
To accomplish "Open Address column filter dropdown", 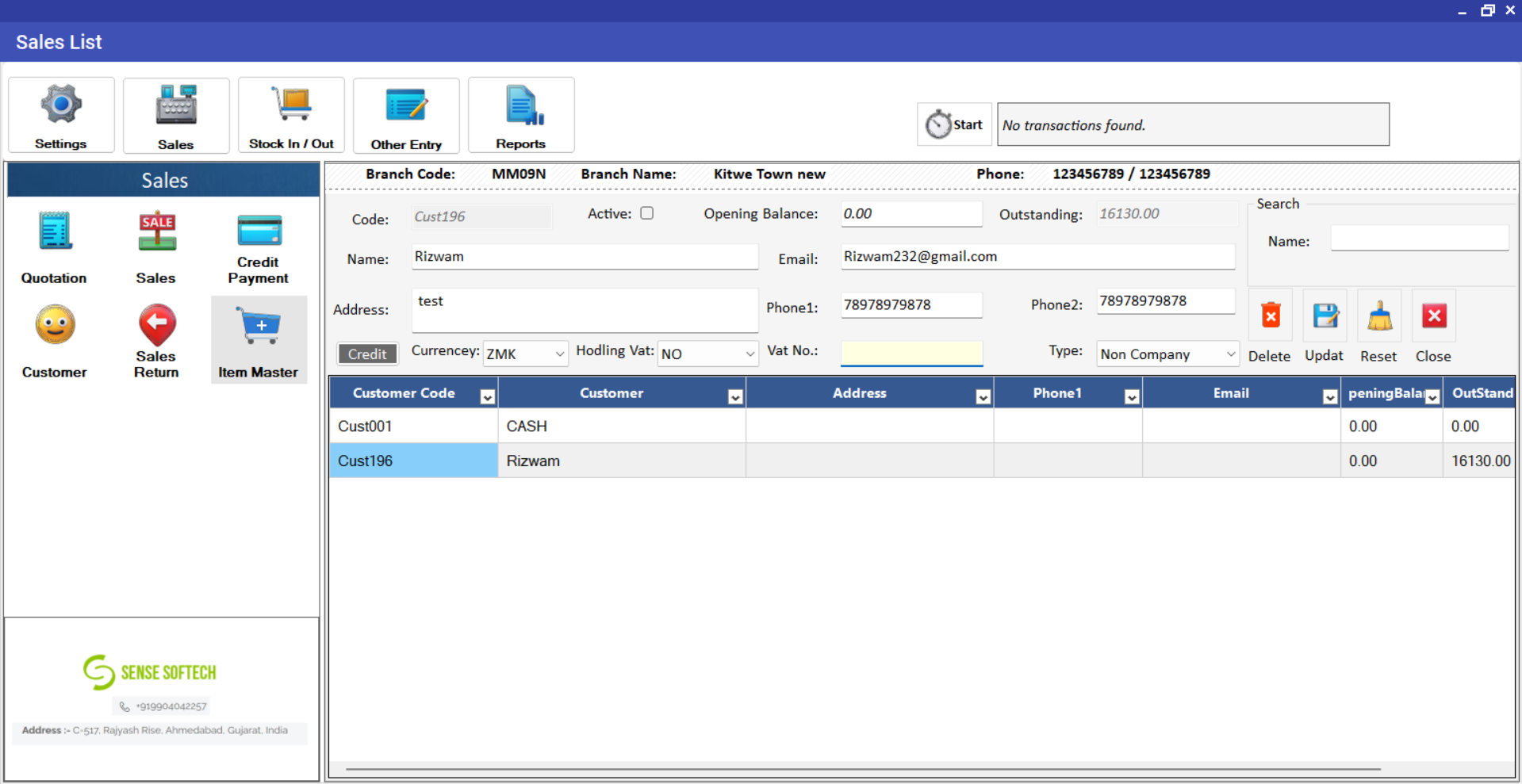I will click(983, 397).
